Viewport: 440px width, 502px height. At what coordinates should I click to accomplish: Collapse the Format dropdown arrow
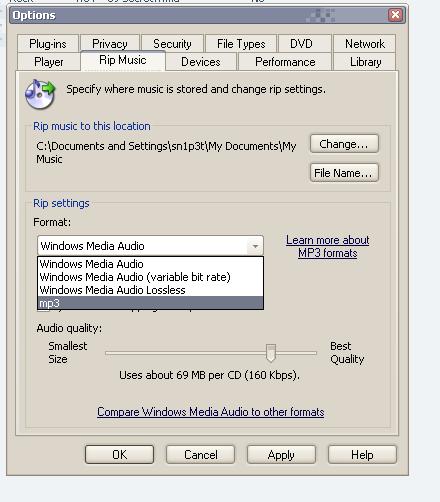coord(255,246)
